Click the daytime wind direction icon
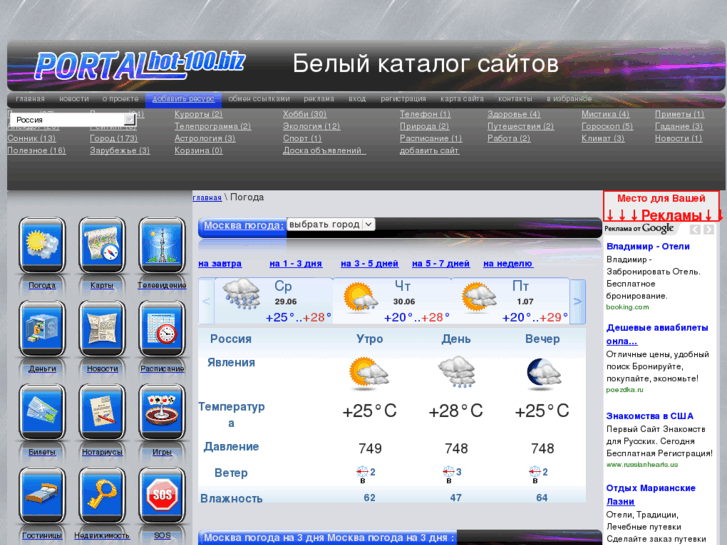 click(x=448, y=472)
